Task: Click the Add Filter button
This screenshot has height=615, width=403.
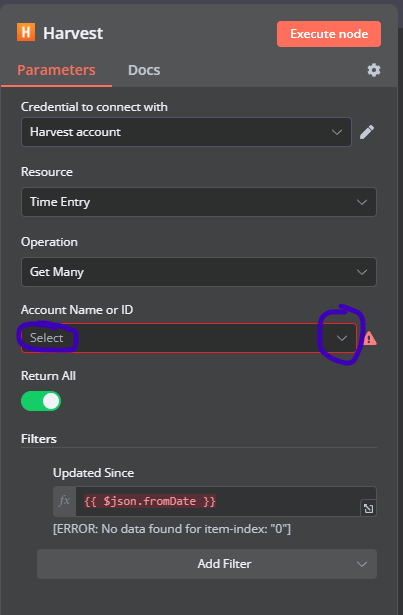Action: tap(207, 564)
